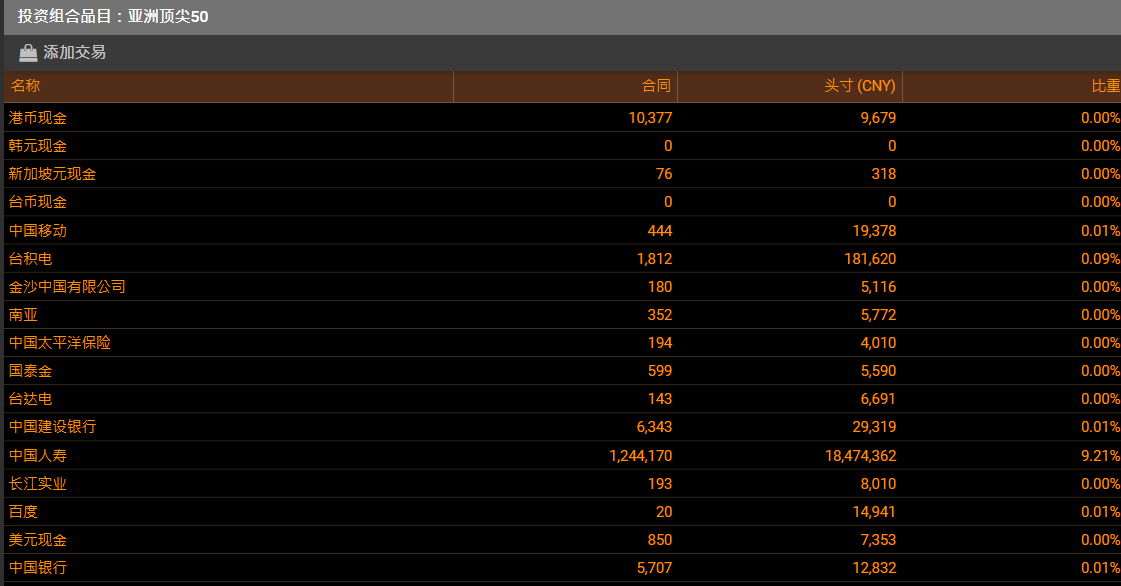Click the portfolio title 亚洲顶尖50
This screenshot has width=1121, height=586.
click(x=168, y=16)
